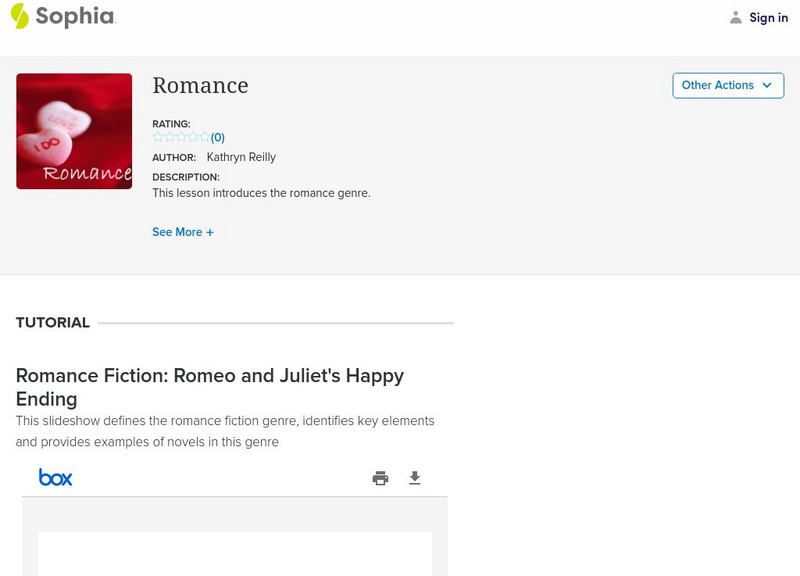Click the Romance lesson title
Screen dimensions: 800x576
200,86
